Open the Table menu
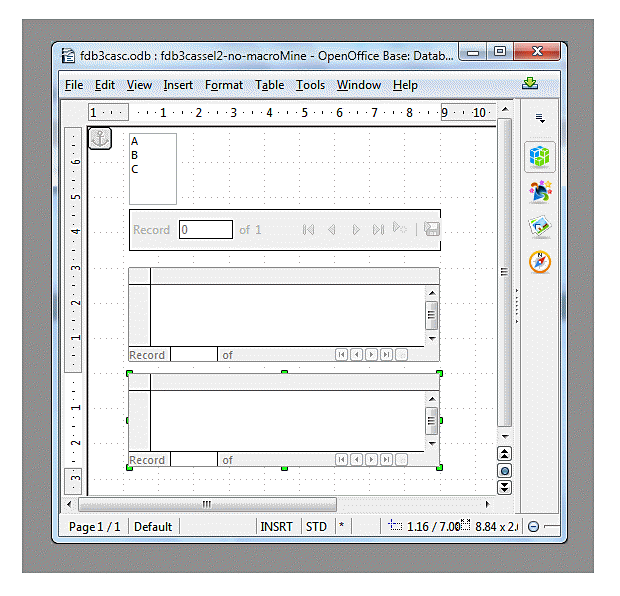The image size is (620, 596). 269,85
